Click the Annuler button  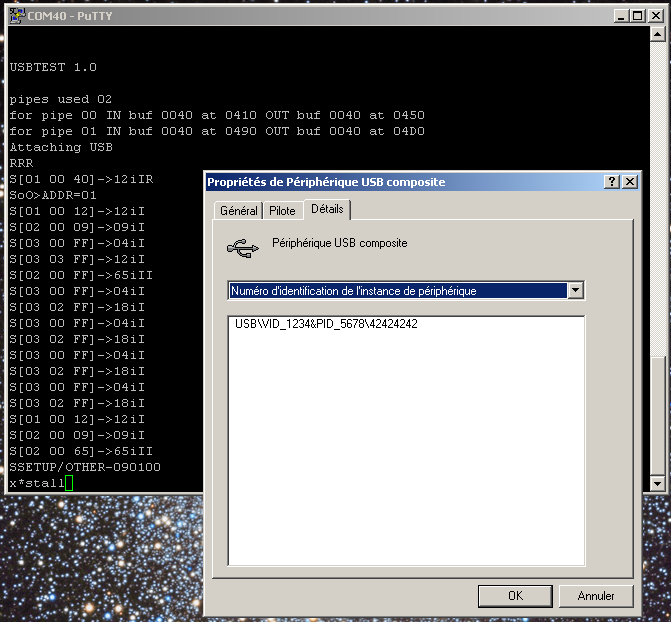pyautogui.click(x=596, y=595)
